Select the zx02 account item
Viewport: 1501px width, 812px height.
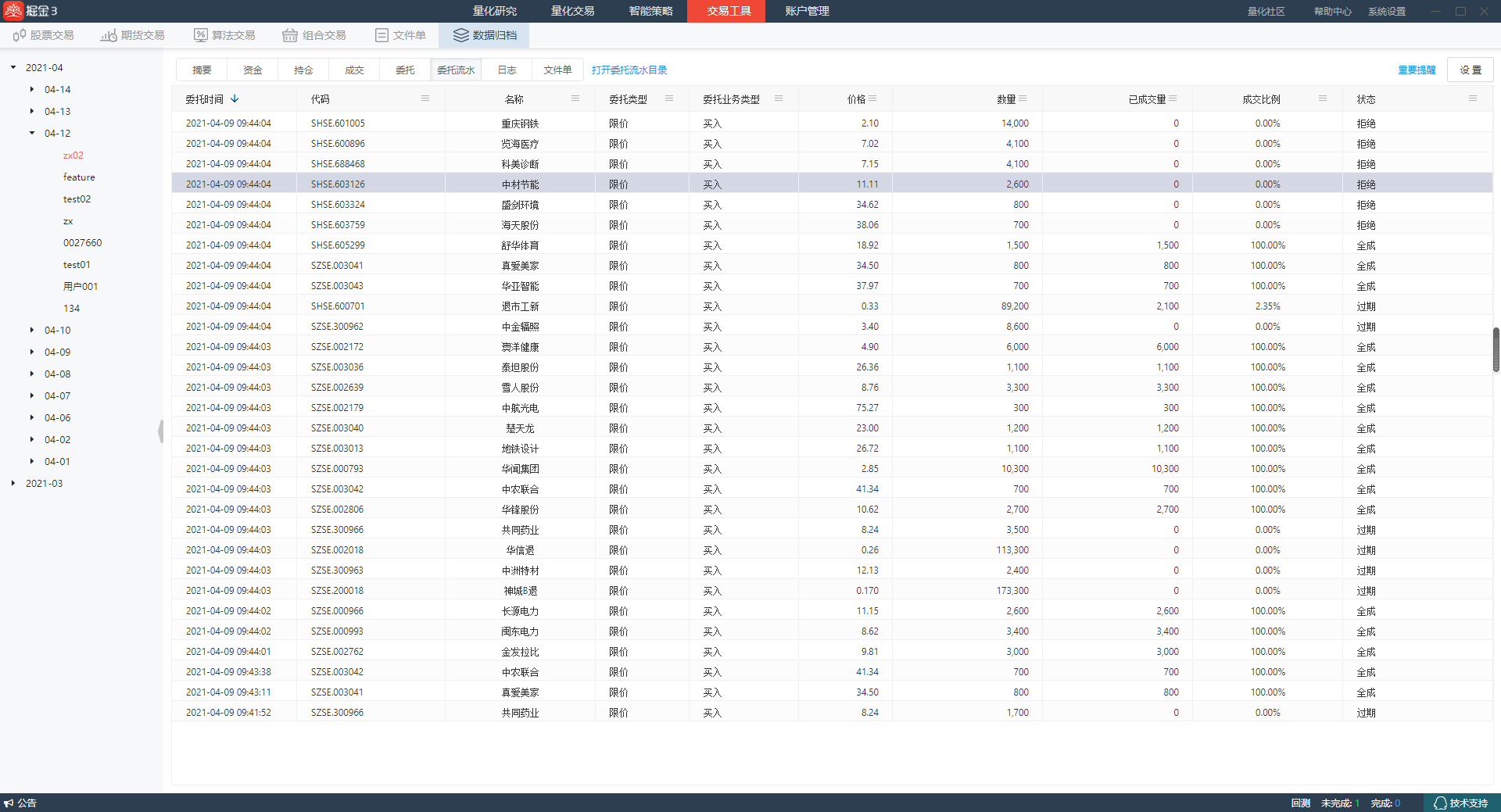tap(73, 156)
